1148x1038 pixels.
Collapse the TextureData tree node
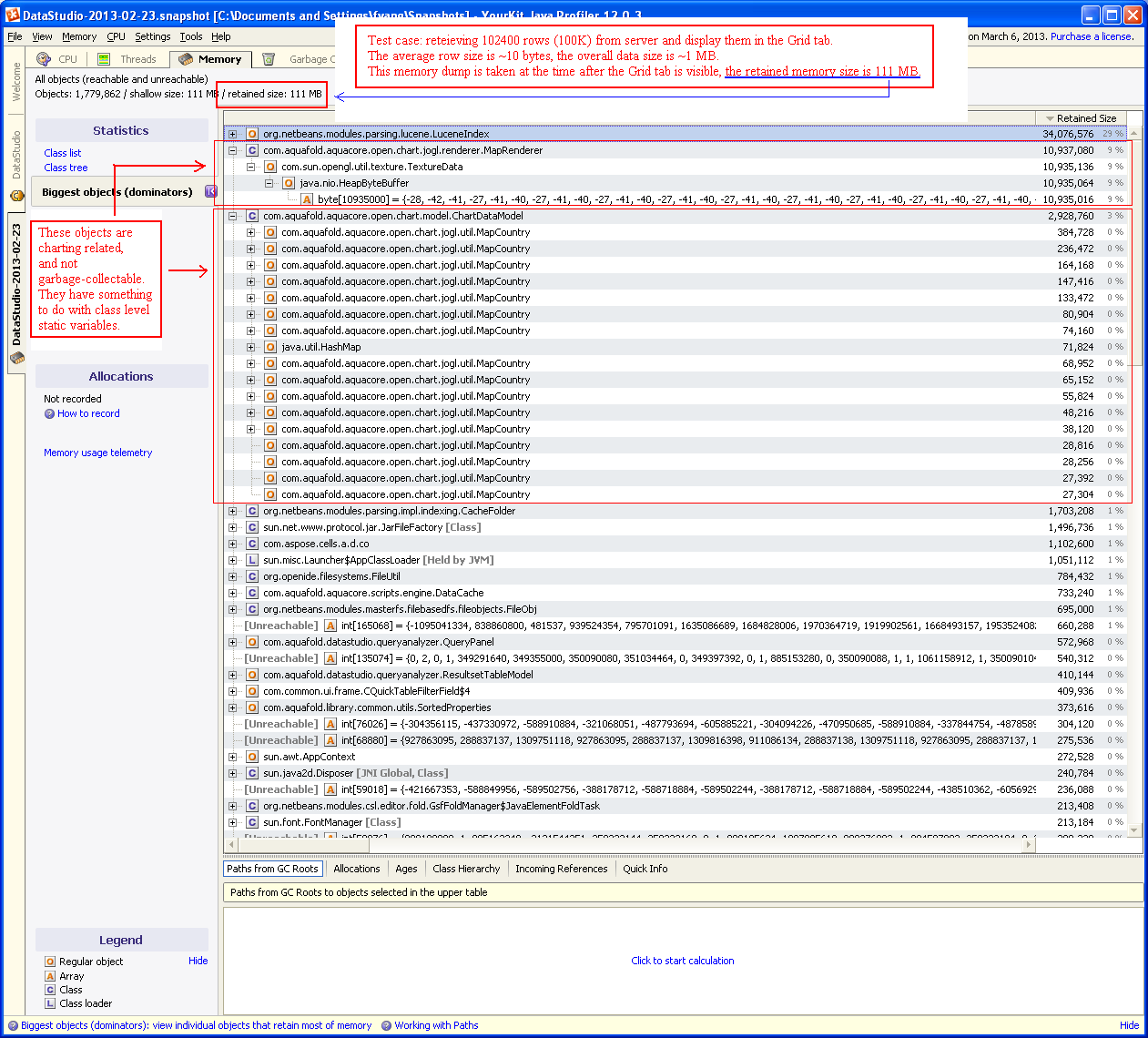point(250,167)
